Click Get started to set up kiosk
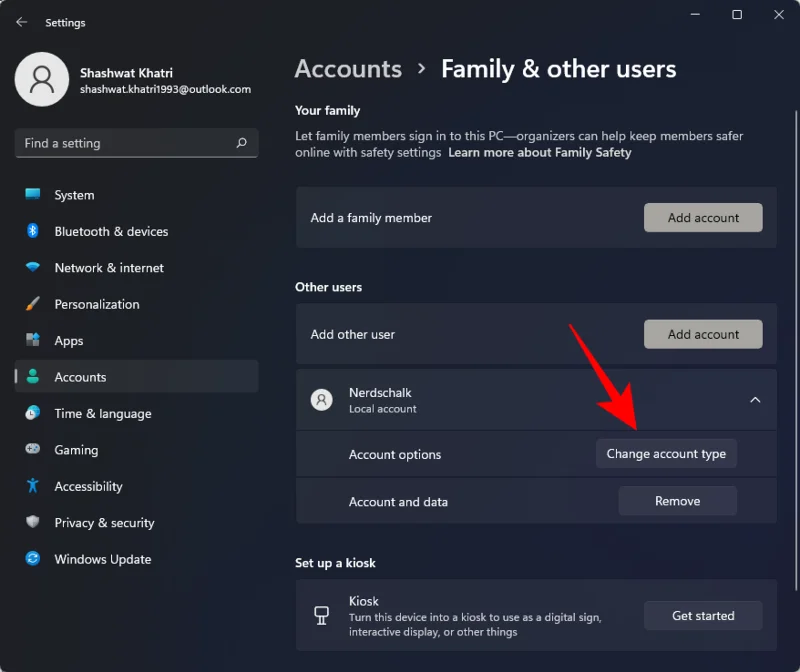This screenshot has width=800, height=672. coord(703,615)
